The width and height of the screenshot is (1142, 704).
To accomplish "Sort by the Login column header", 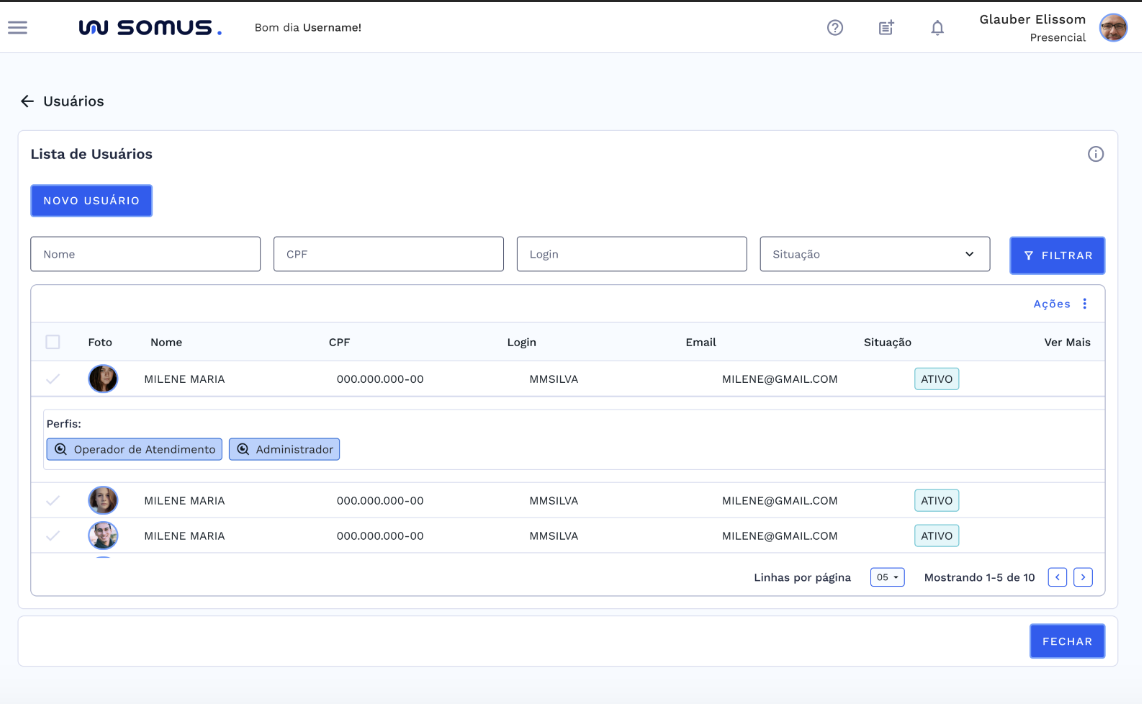I will (x=521, y=342).
